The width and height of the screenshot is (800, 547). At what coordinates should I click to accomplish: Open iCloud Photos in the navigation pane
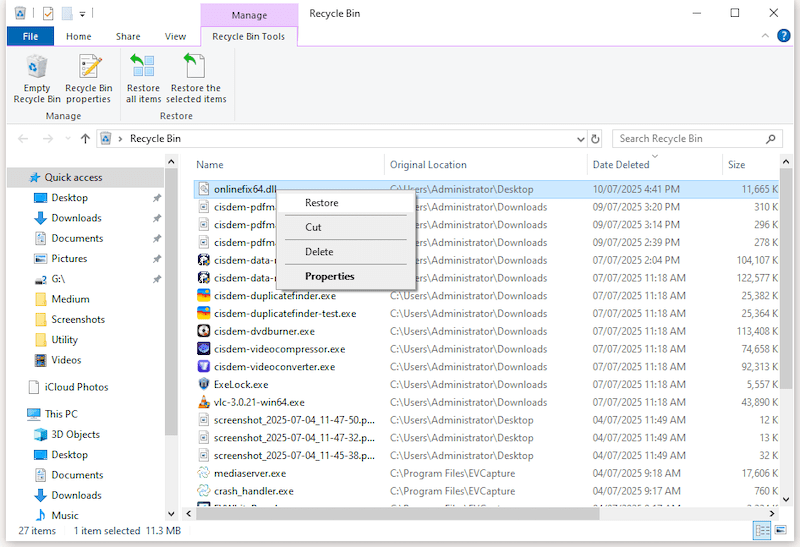[x=76, y=387]
